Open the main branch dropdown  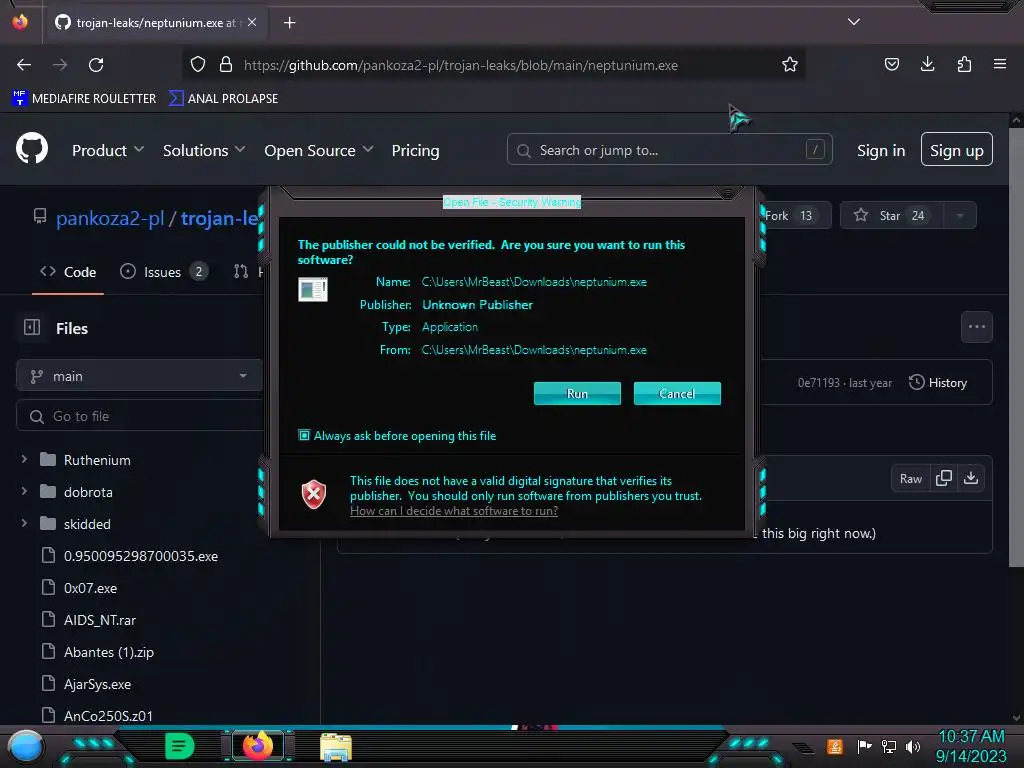point(139,376)
